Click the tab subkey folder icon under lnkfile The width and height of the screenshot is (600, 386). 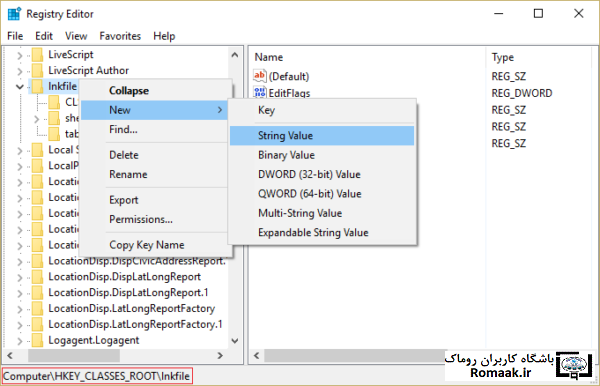point(54,134)
